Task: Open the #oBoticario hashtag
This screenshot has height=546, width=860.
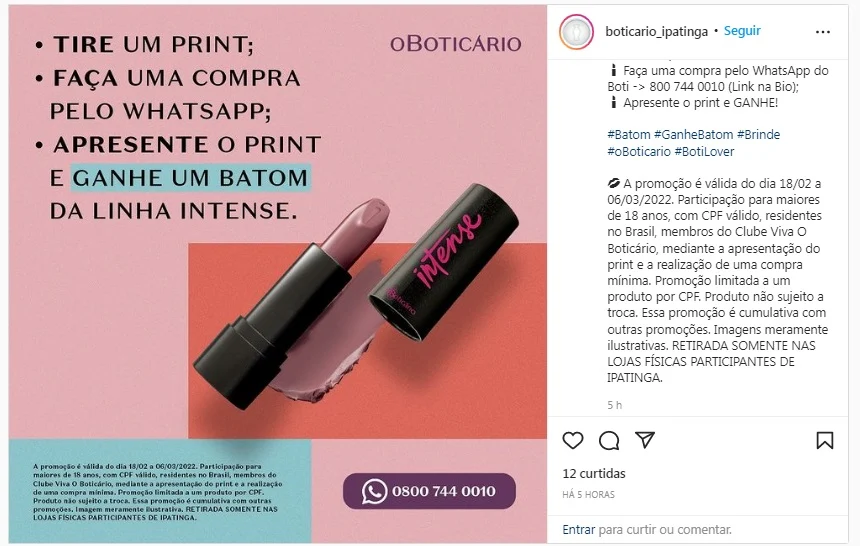Action: 639,151
